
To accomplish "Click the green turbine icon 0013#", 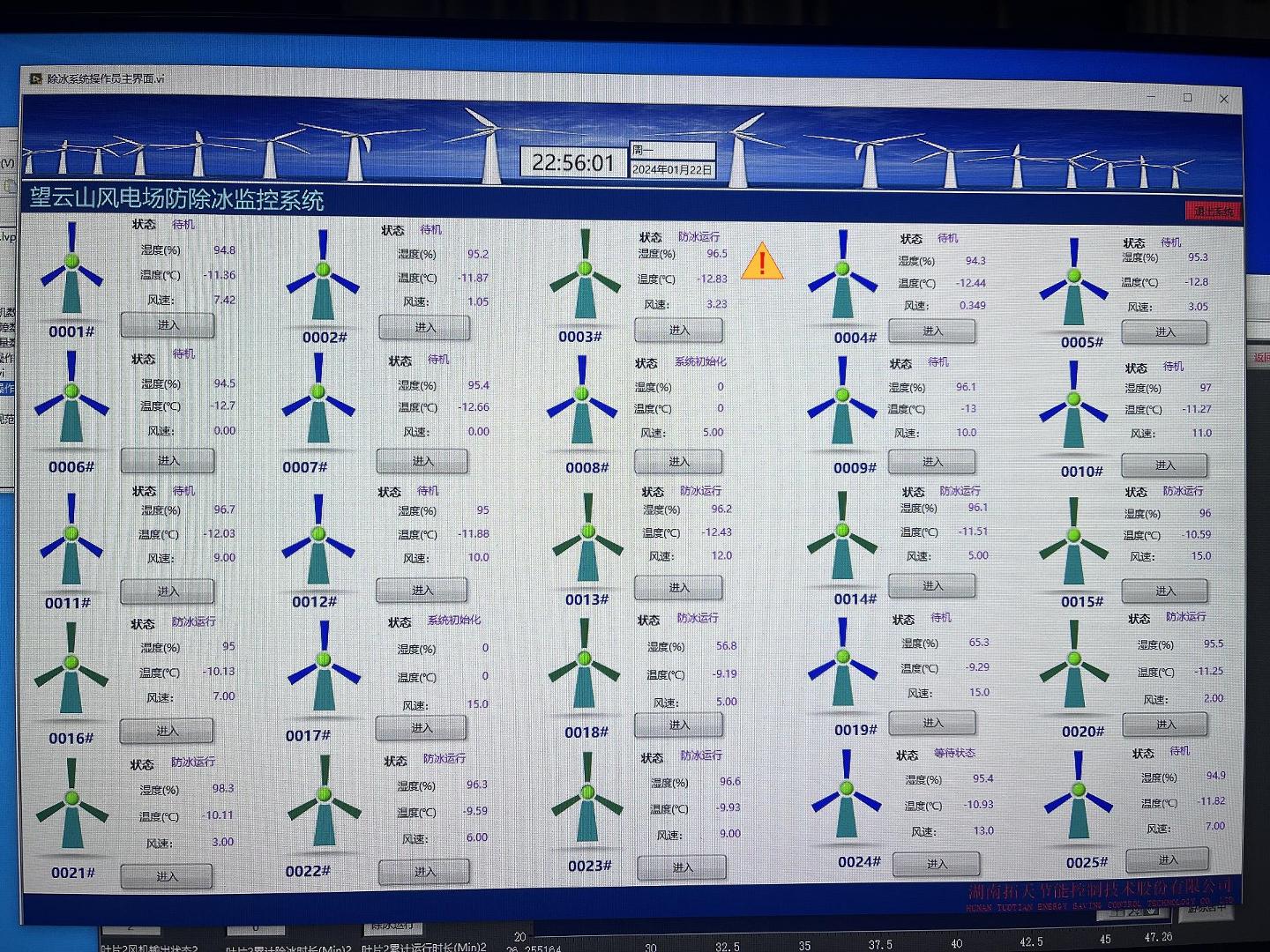I will coord(588,539).
